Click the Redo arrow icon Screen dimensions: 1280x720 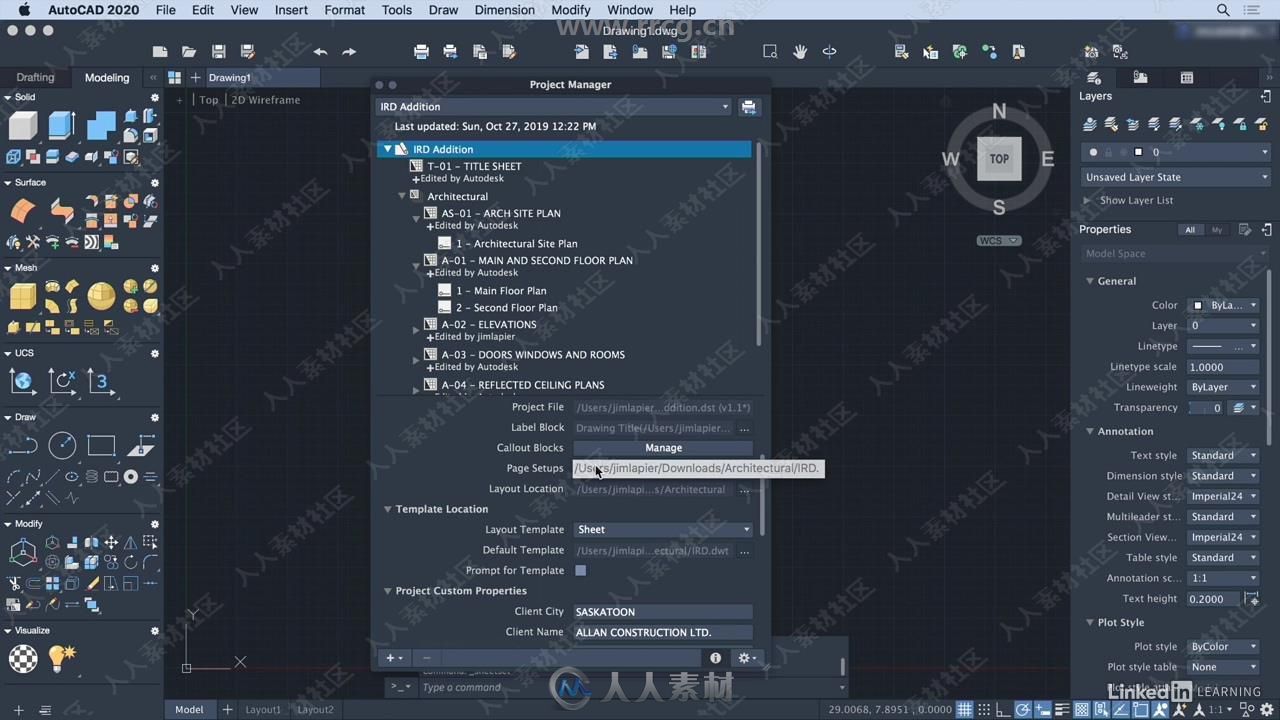(349, 52)
